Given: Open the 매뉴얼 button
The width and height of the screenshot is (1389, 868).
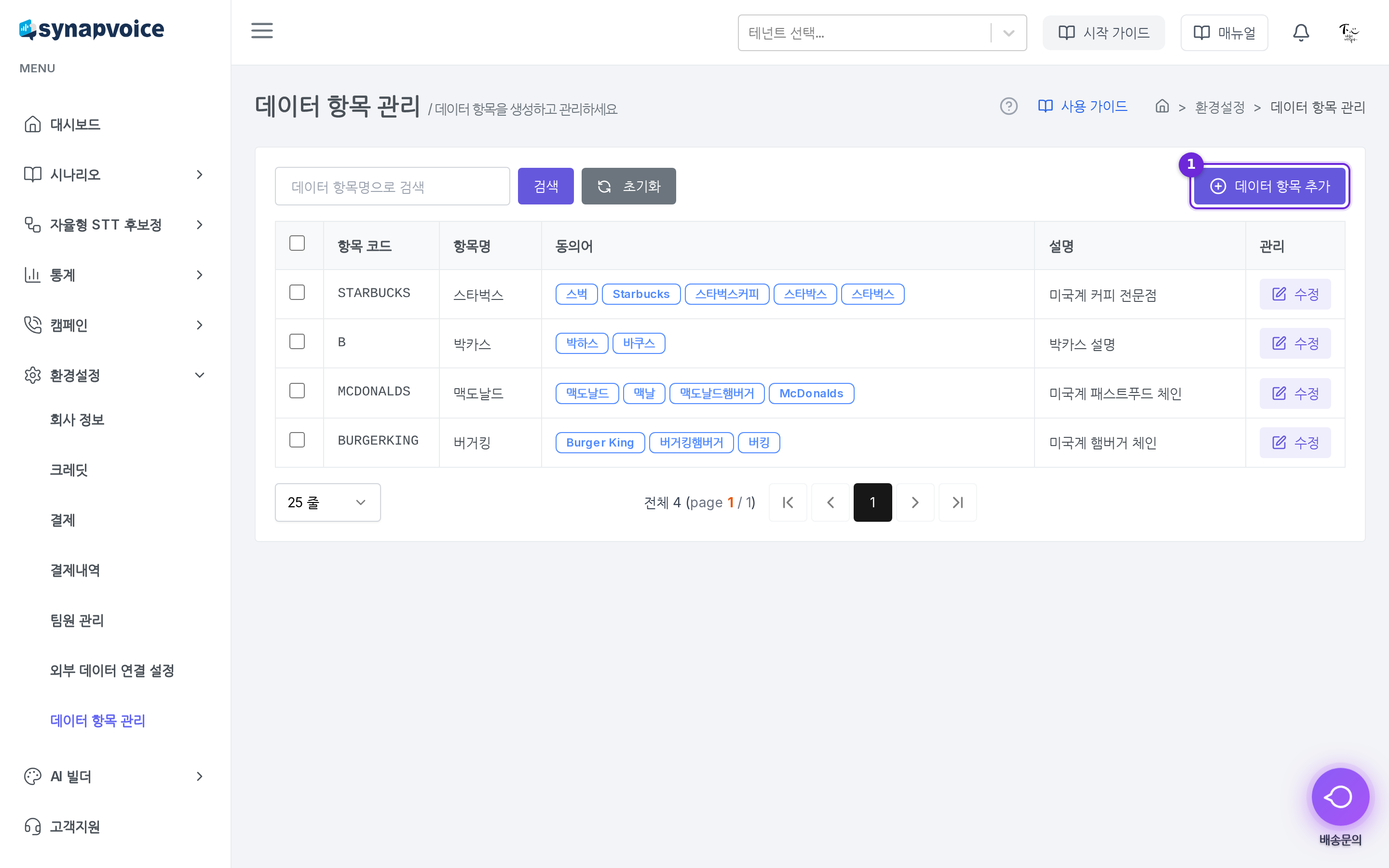Looking at the screenshot, I should 1224,33.
